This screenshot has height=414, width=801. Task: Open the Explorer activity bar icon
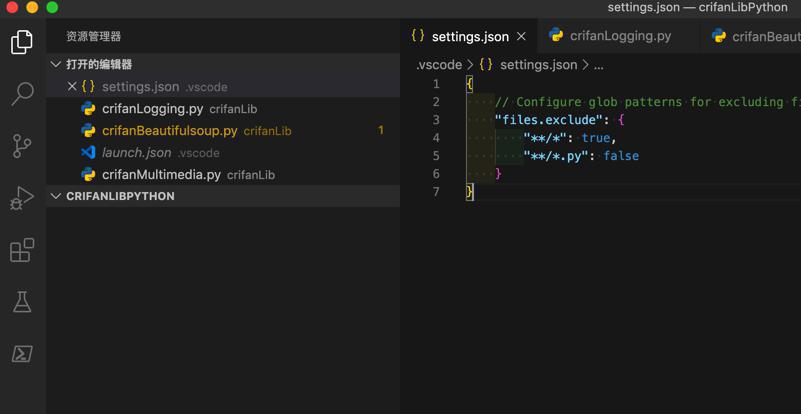pos(22,42)
